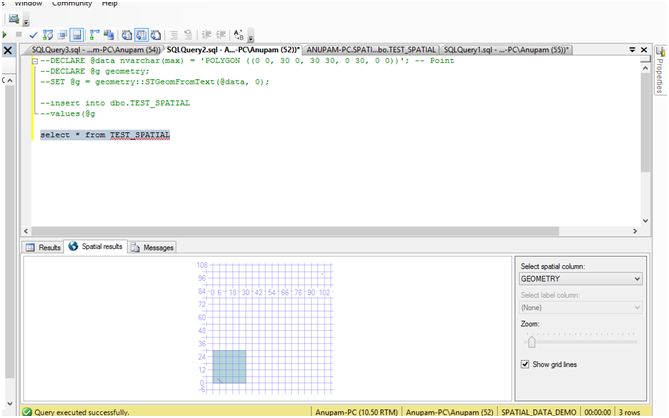Click the blue polygon in spatial results
The image size is (669, 418).
click(229, 366)
